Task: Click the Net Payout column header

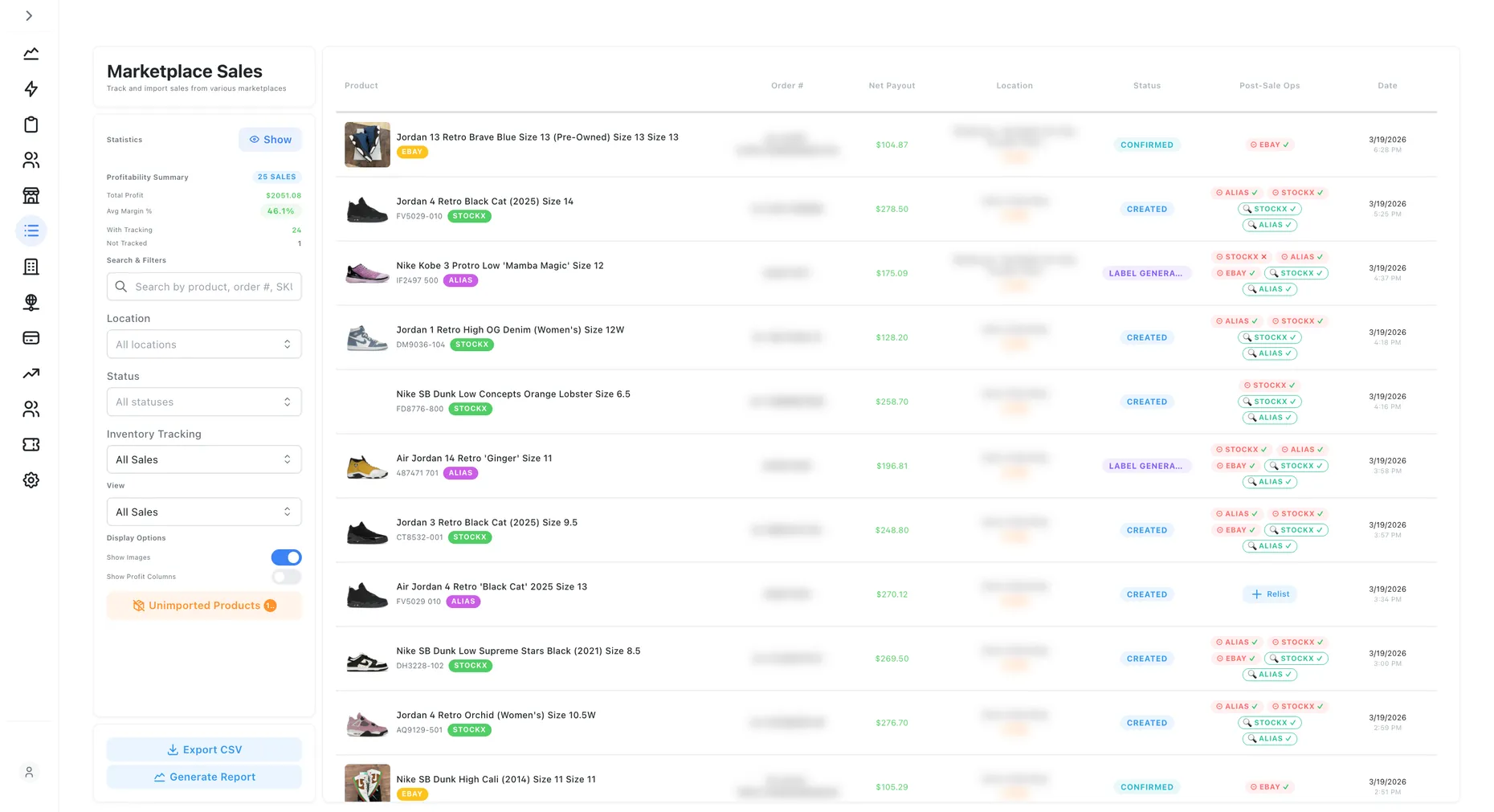Action: pyautogui.click(x=892, y=86)
